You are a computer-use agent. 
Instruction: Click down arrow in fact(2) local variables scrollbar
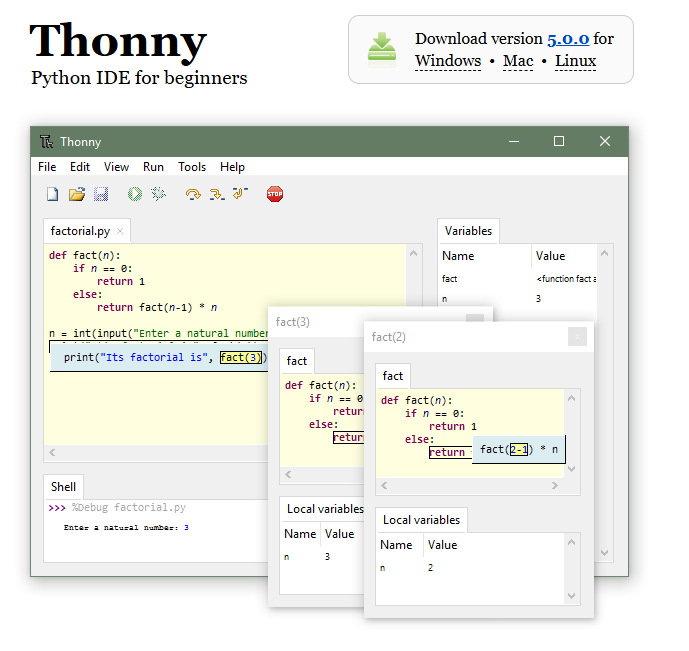click(x=572, y=596)
